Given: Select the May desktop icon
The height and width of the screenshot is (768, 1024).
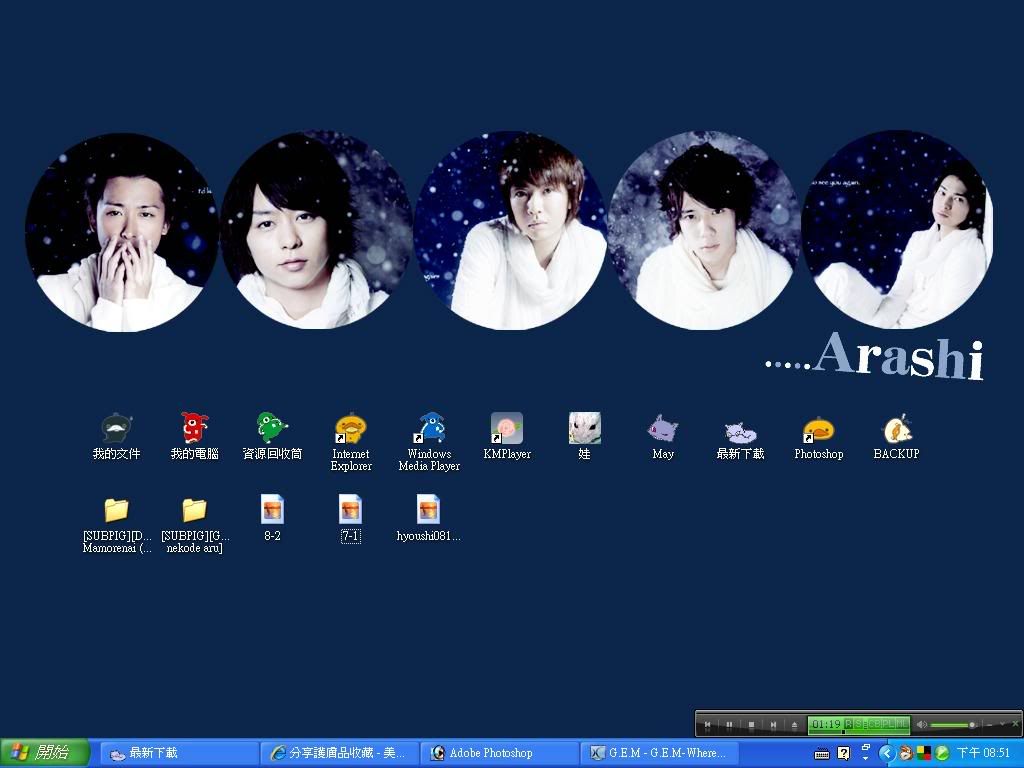Looking at the screenshot, I should point(662,430).
